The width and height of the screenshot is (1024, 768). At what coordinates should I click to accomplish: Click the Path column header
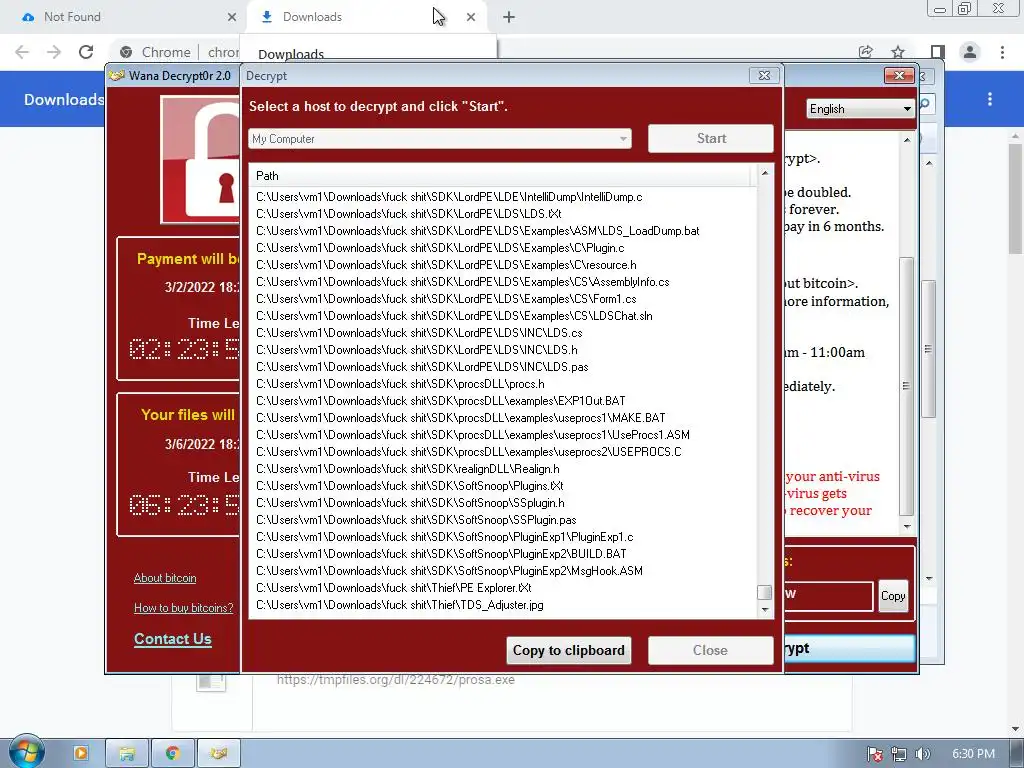[x=502, y=176]
